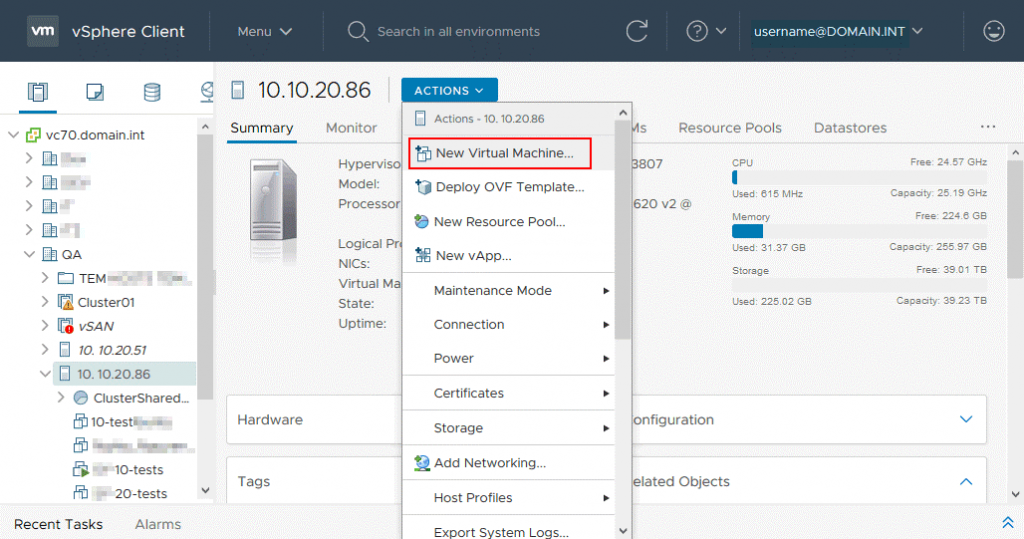Screen dimensions: 1024x539
Task: Click the refresh icon in top bar
Action: (637, 31)
